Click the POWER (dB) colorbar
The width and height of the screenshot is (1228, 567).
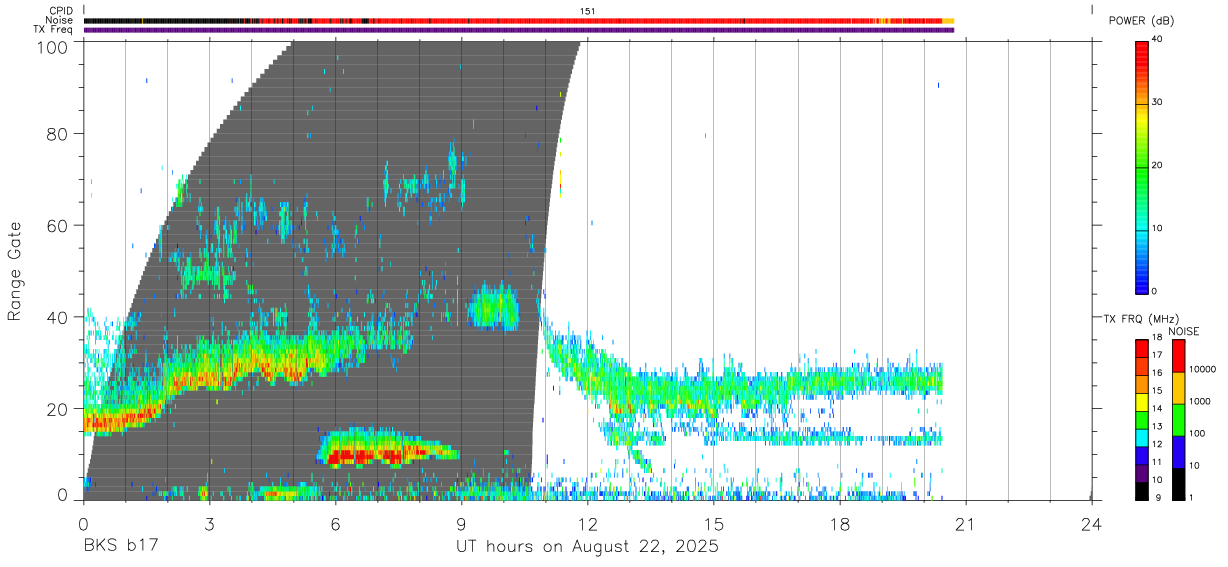coord(1142,166)
